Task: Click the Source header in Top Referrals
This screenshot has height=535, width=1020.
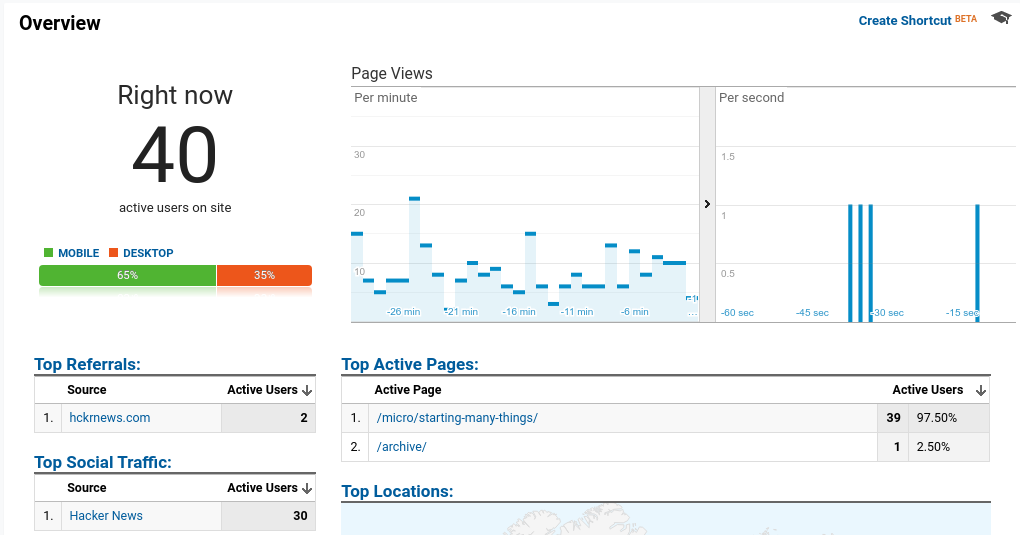Action: coord(87,390)
